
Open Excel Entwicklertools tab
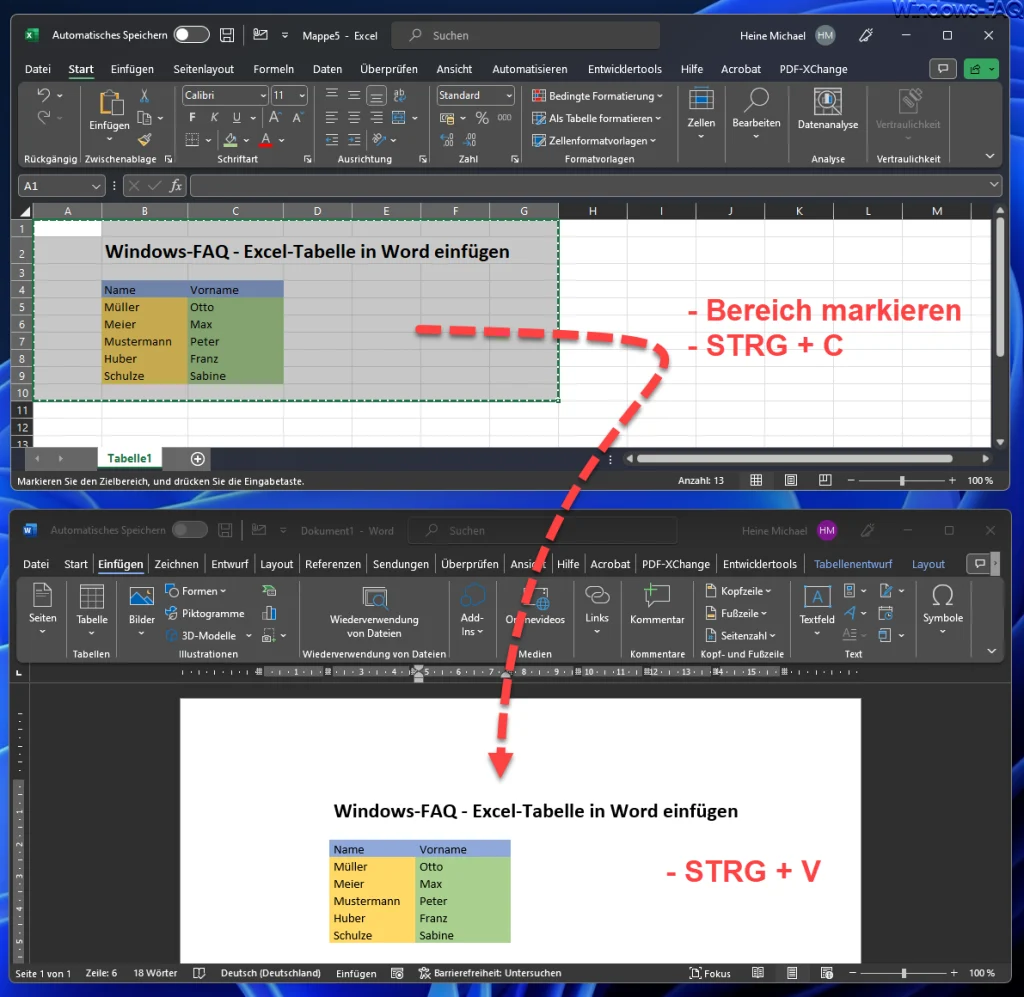[624, 69]
